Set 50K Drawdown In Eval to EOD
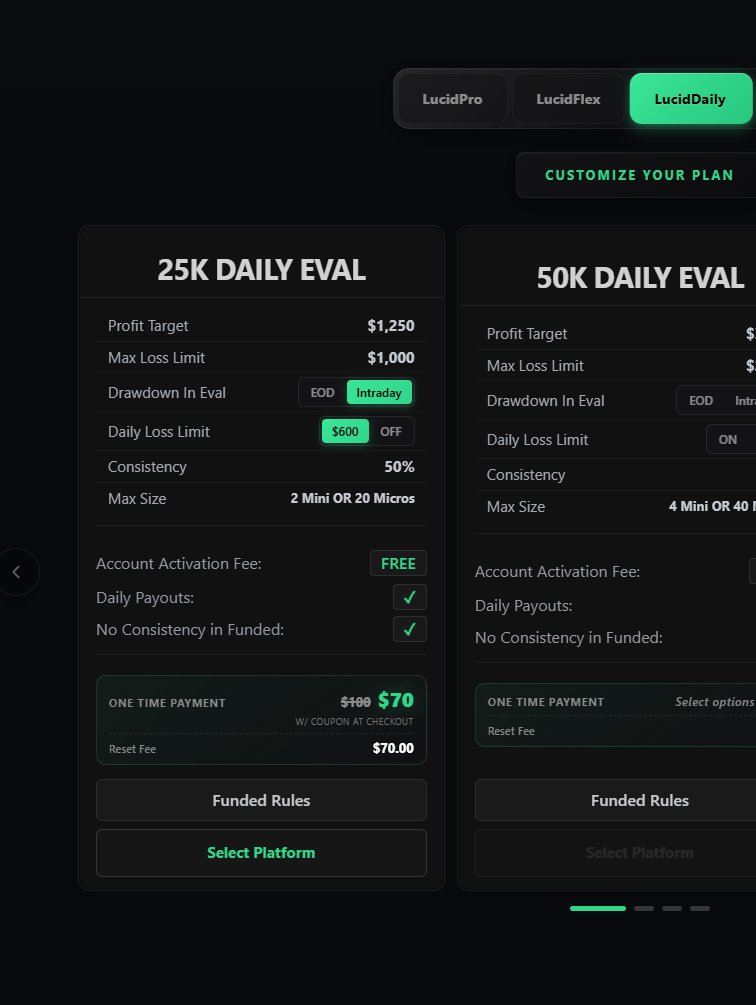Image resolution: width=756 pixels, height=1005 pixels. [x=701, y=401]
